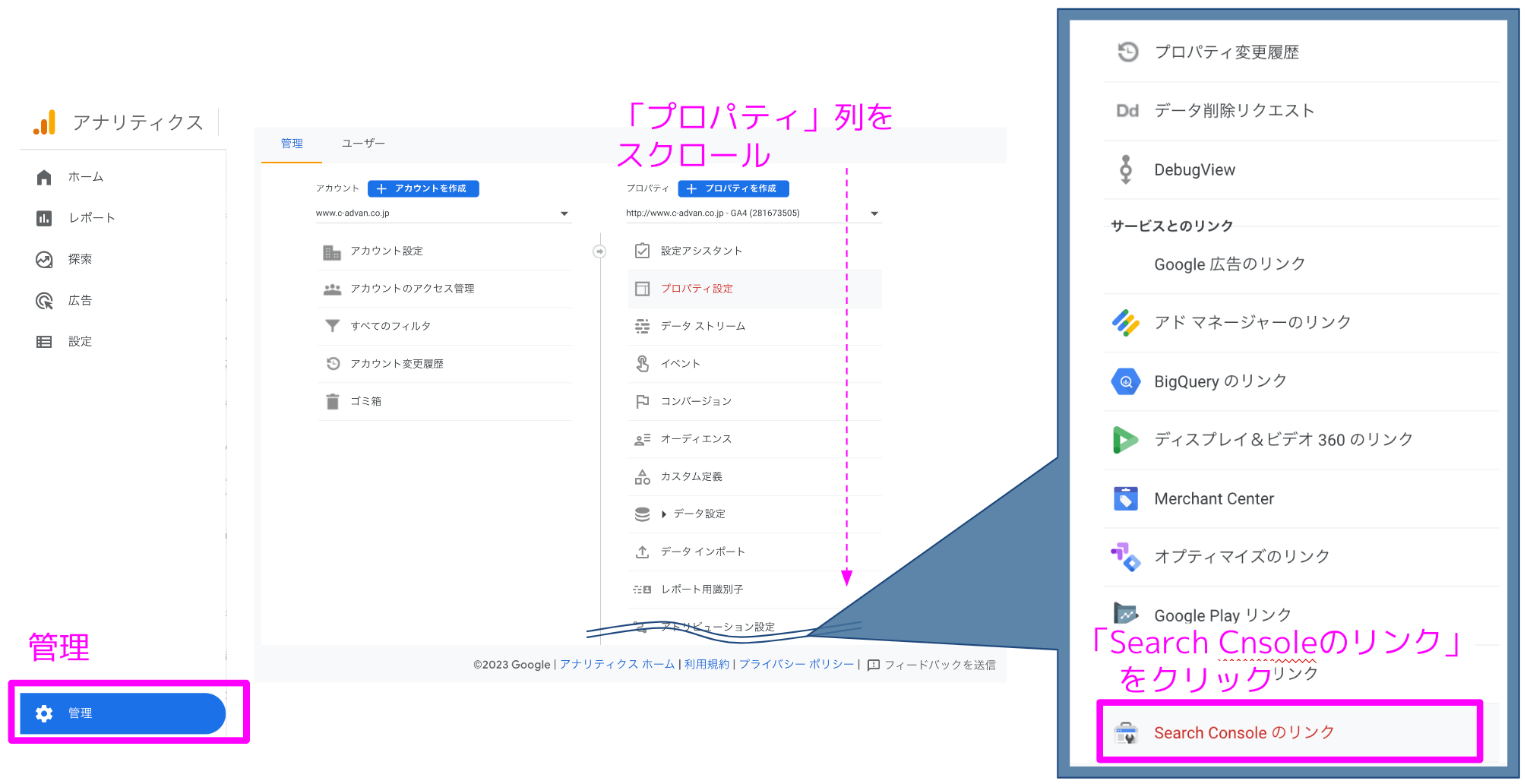Open 設定アシスタント checkbox icon

coord(642,251)
